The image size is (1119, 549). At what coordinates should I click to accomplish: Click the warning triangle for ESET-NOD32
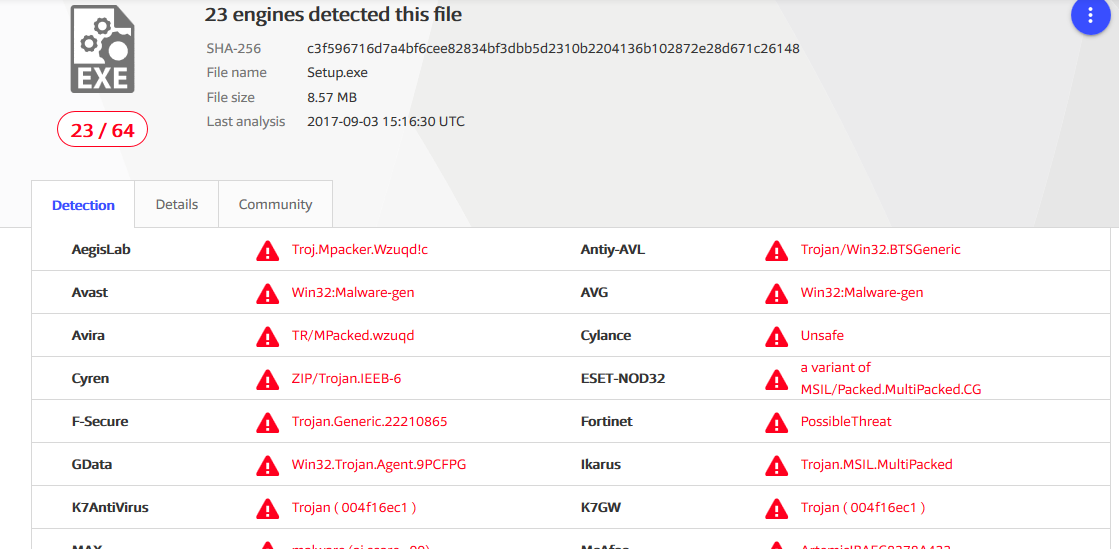click(776, 378)
